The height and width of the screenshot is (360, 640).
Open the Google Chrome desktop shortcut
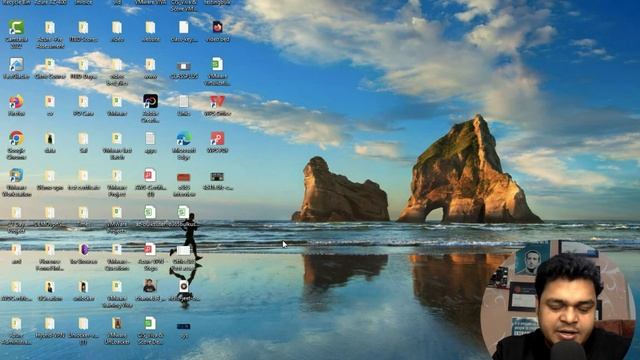click(x=16, y=139)
